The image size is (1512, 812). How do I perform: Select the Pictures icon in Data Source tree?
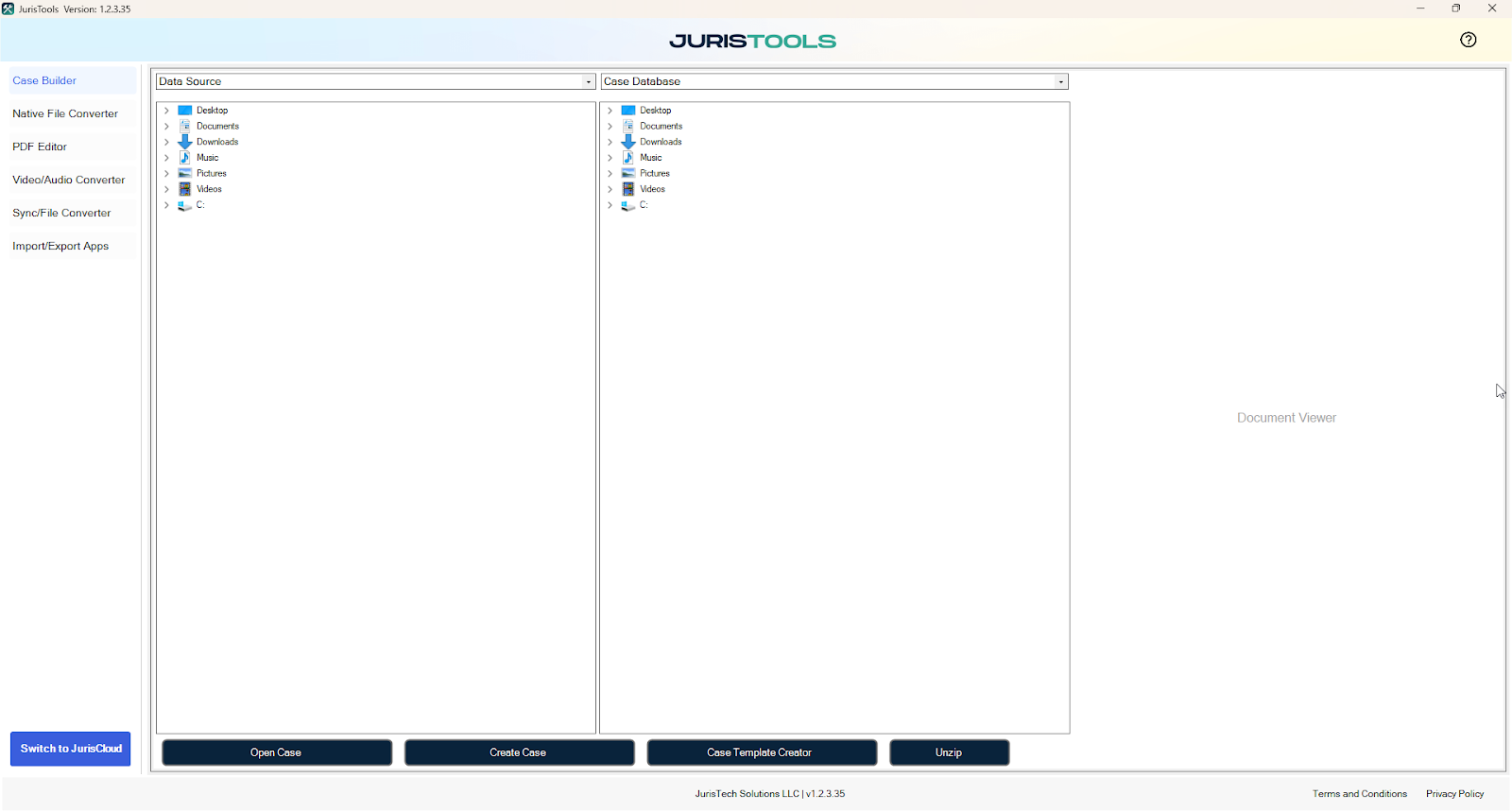coord(185,174)
